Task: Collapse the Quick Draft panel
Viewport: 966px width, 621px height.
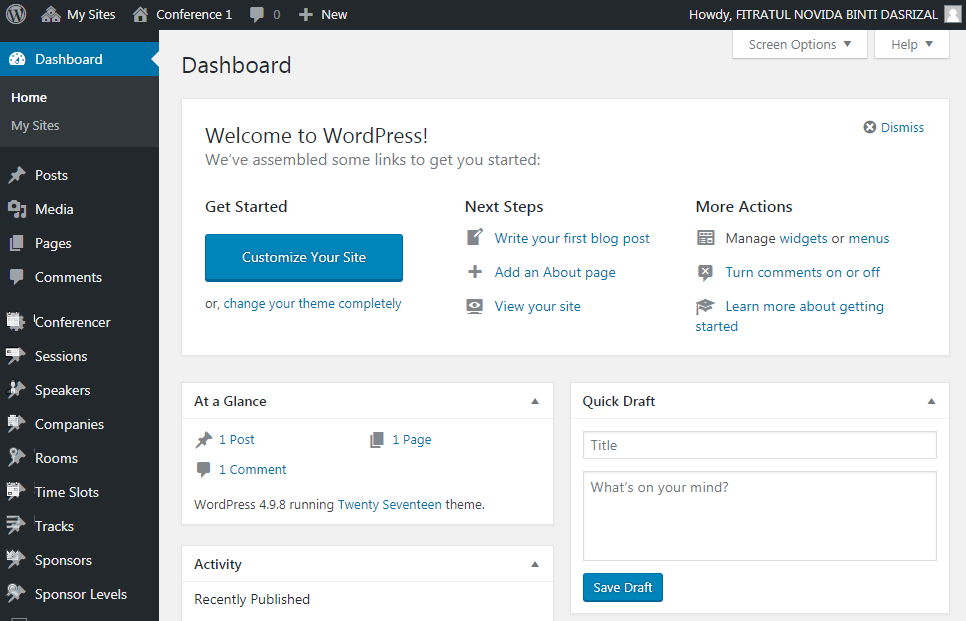Action: tap(932, 401)
